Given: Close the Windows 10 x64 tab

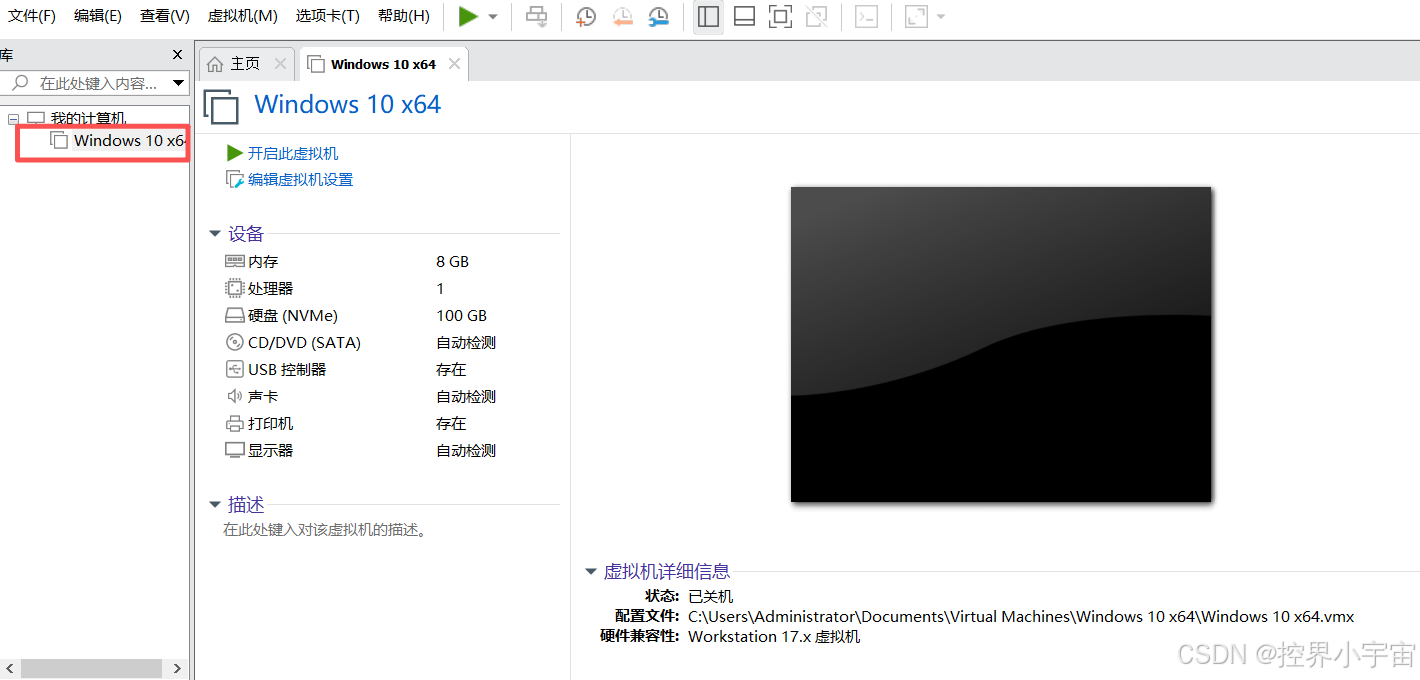Looking at the screenshot, I should [454, 64].
